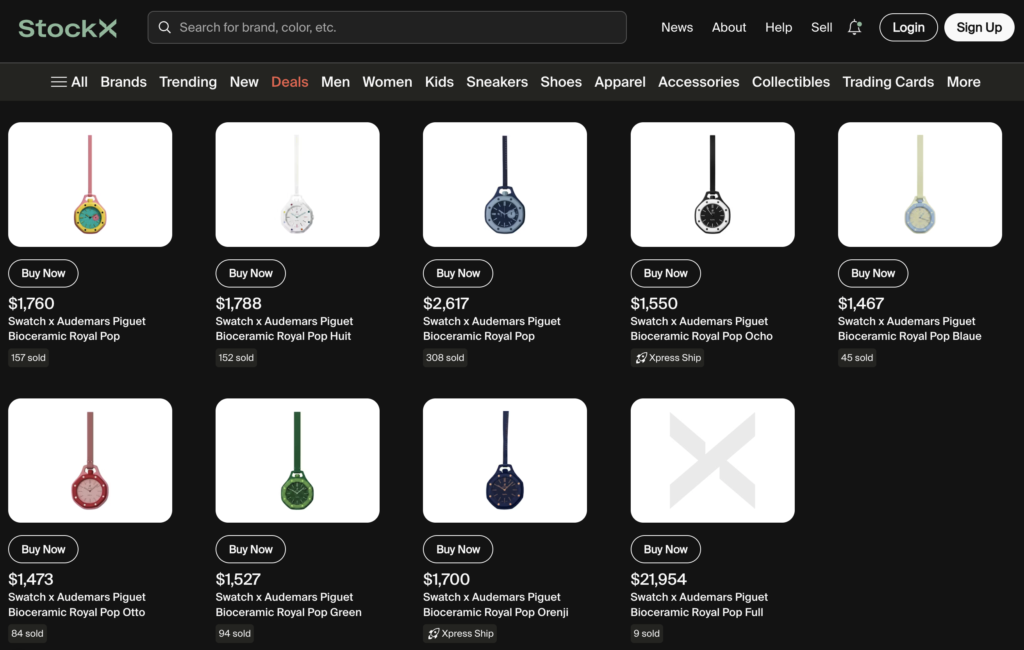Browse the Sneakers category

pyautogui.click(x=497, y=82)
